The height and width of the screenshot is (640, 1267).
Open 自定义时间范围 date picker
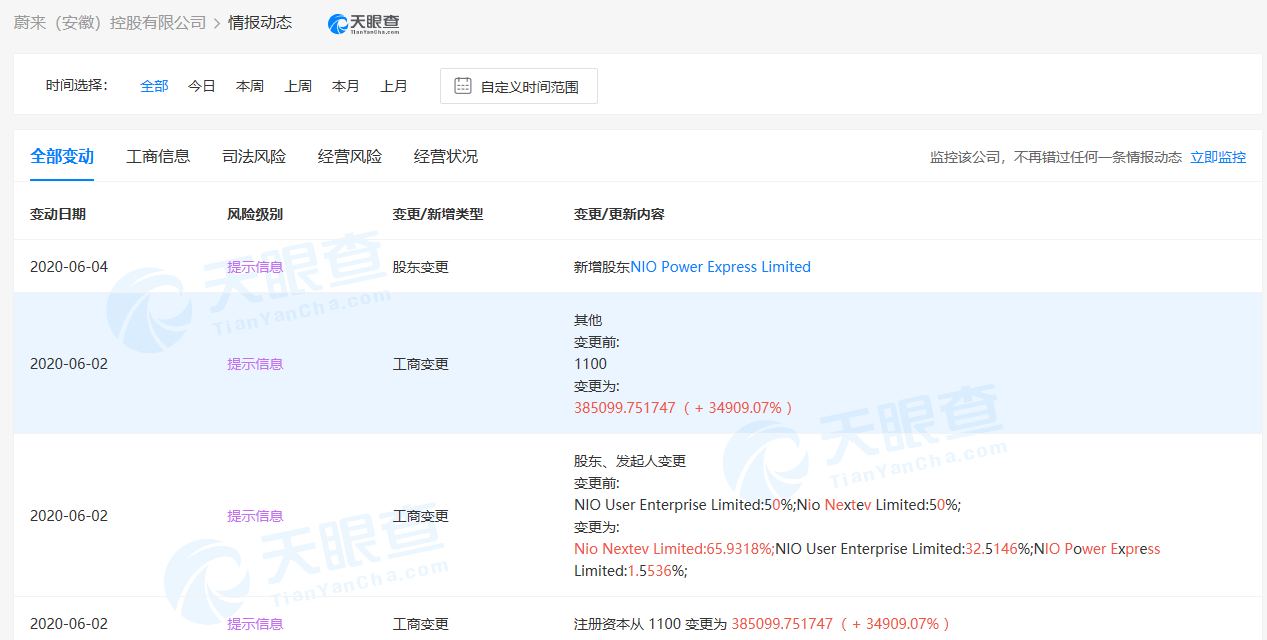(519, 86)
